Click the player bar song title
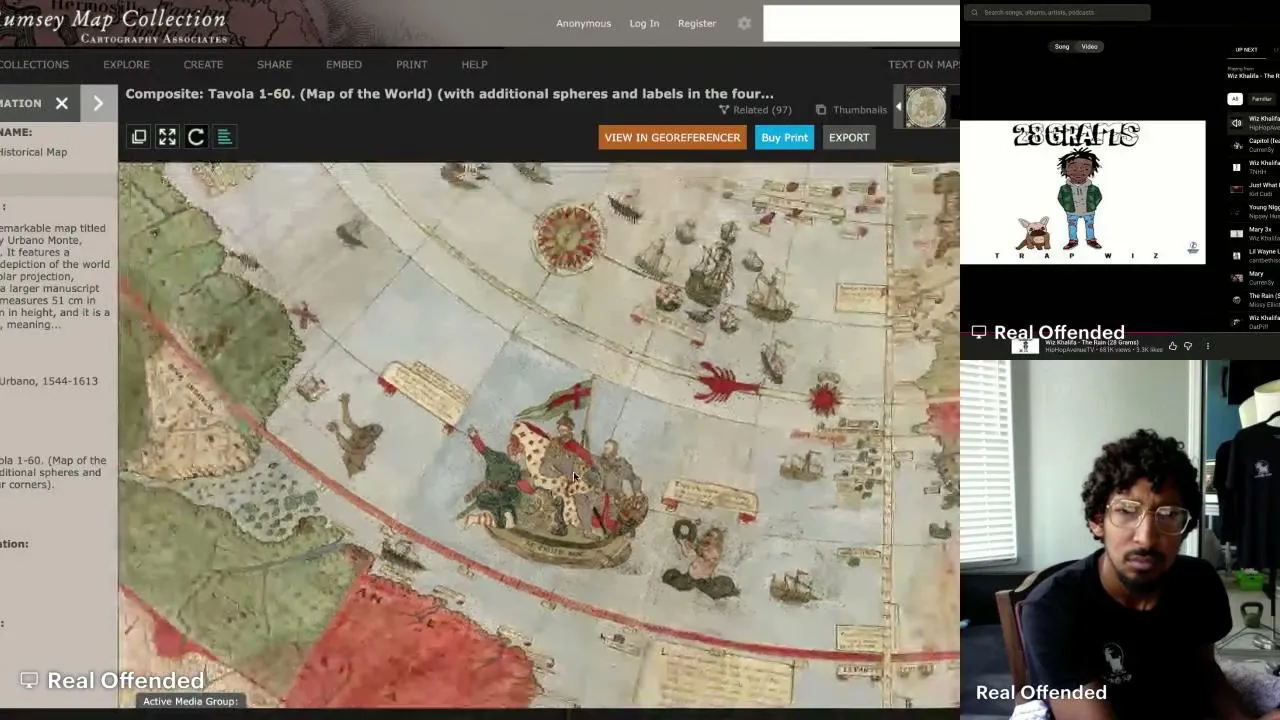Screen dimensions: 1280x720 1092,342
